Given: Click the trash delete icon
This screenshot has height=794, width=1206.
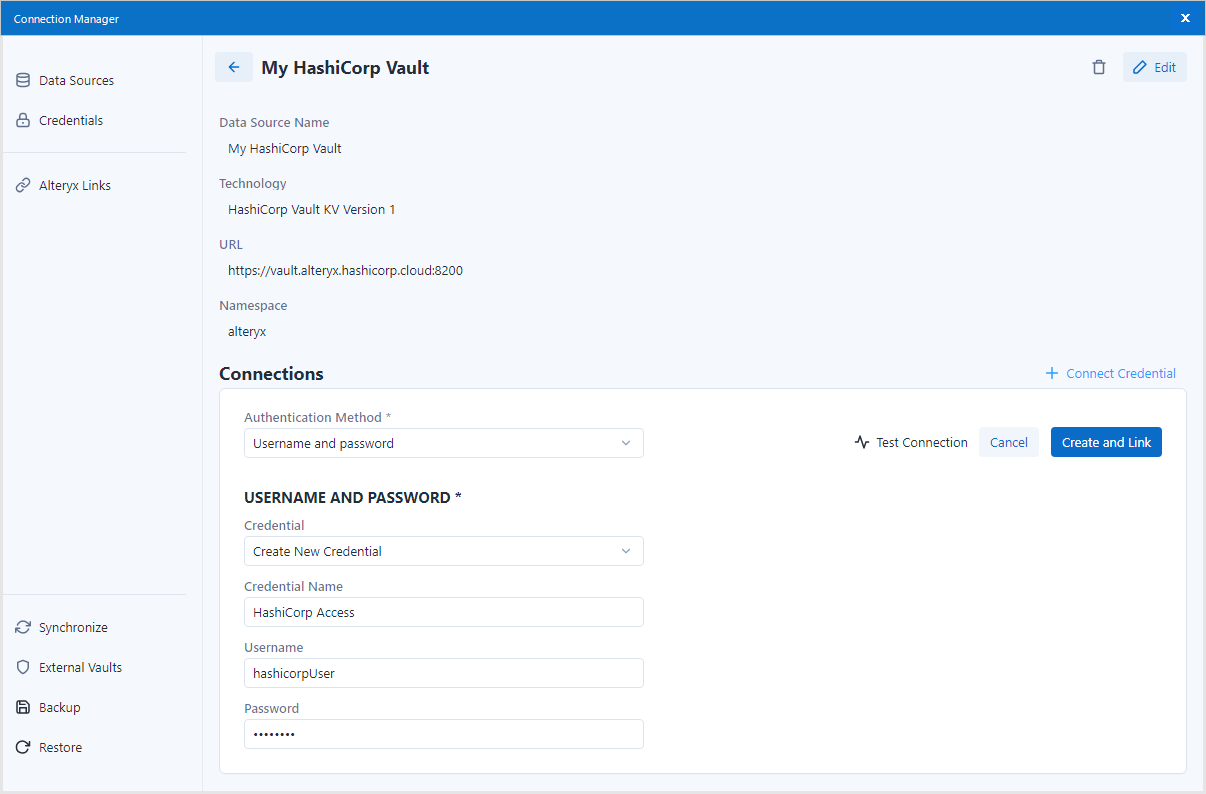Looking at the screenshot, I should (1099, 68).
